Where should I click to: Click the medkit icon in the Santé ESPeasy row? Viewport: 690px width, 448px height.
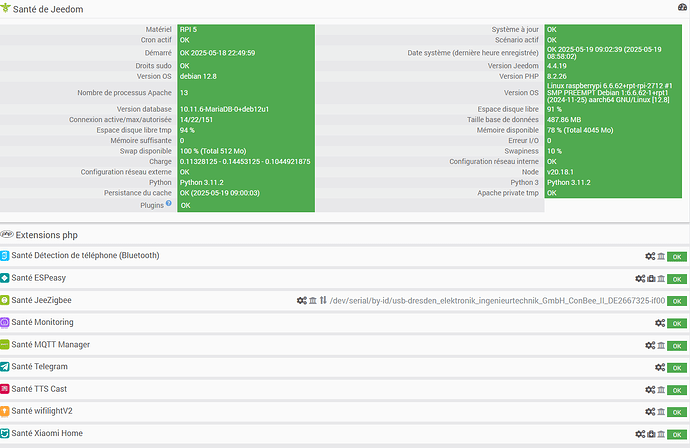[x=651, y=279]
